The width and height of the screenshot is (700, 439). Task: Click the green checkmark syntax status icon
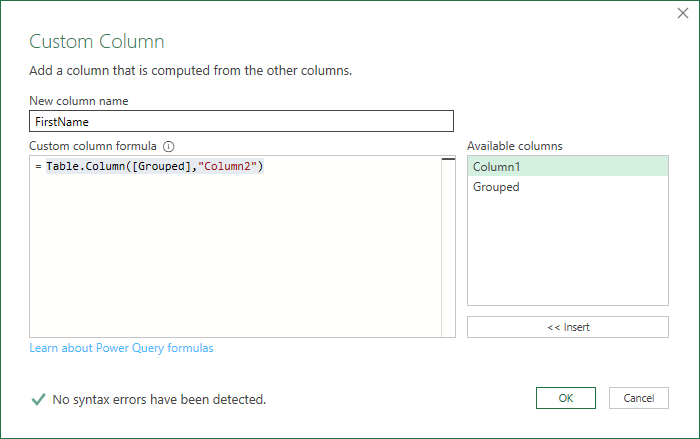(38, 399)
